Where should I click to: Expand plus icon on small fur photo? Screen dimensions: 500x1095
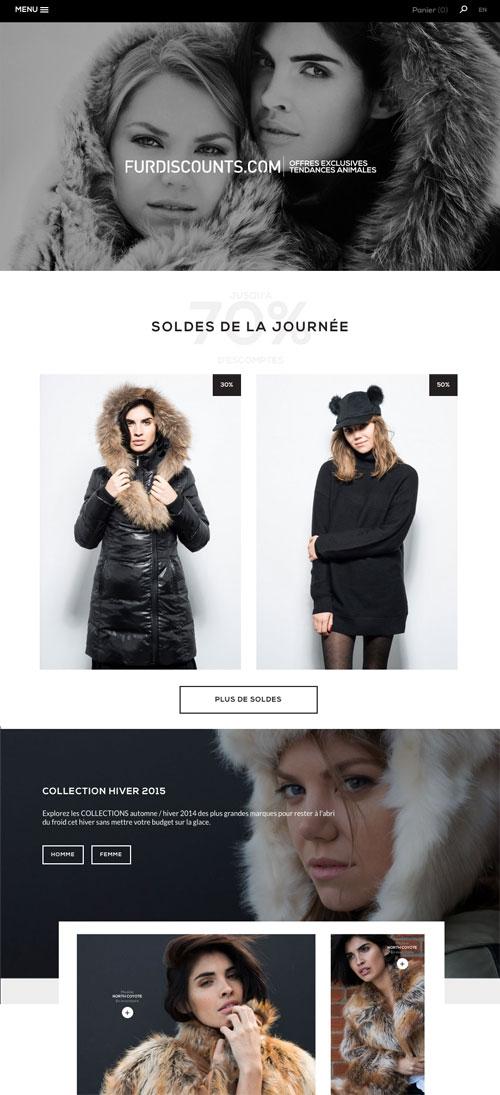[x=402, y=964]
